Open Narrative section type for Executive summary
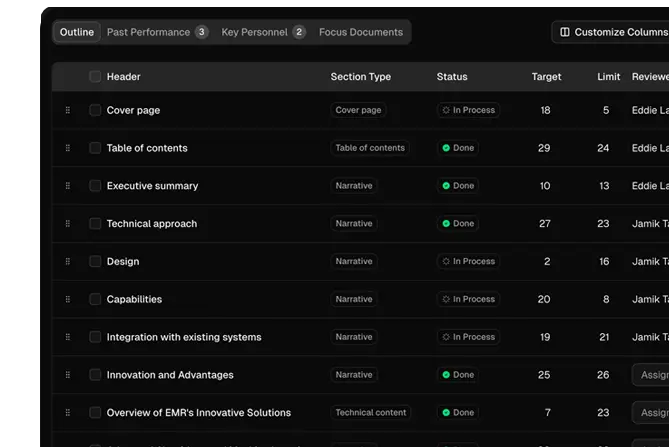Viewport: 669px width, 447px height. (354, 186)
